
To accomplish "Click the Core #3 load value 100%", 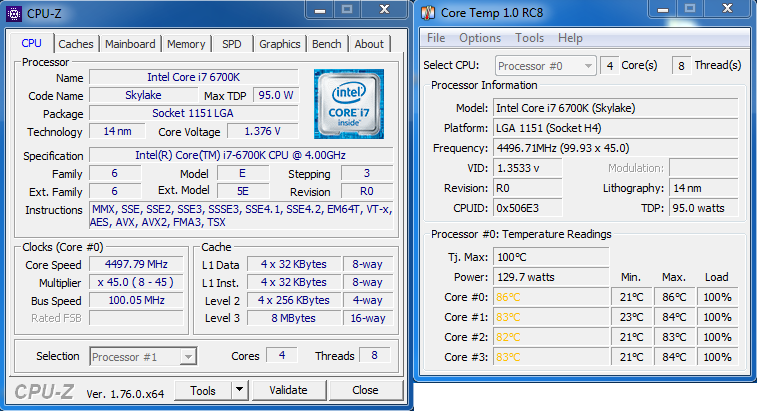I will [x=717, y=357].
